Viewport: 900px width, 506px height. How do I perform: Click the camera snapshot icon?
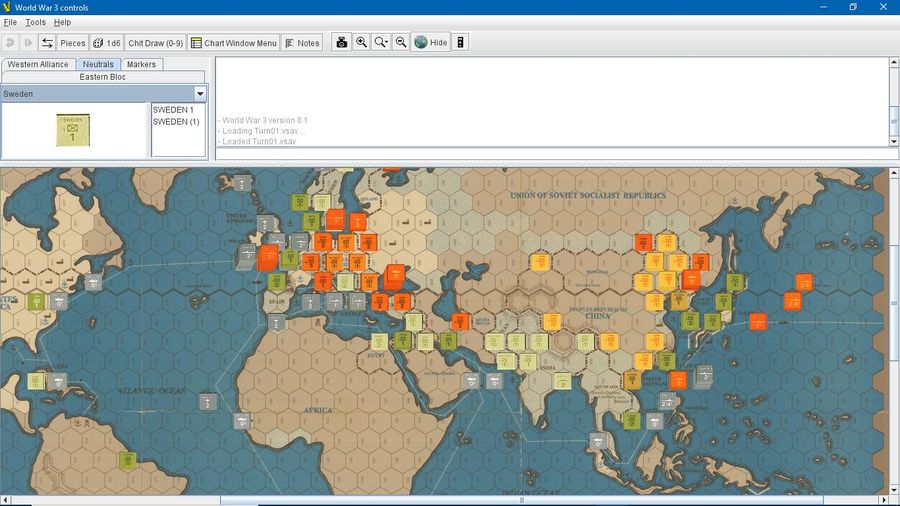[x=342, y=42]
